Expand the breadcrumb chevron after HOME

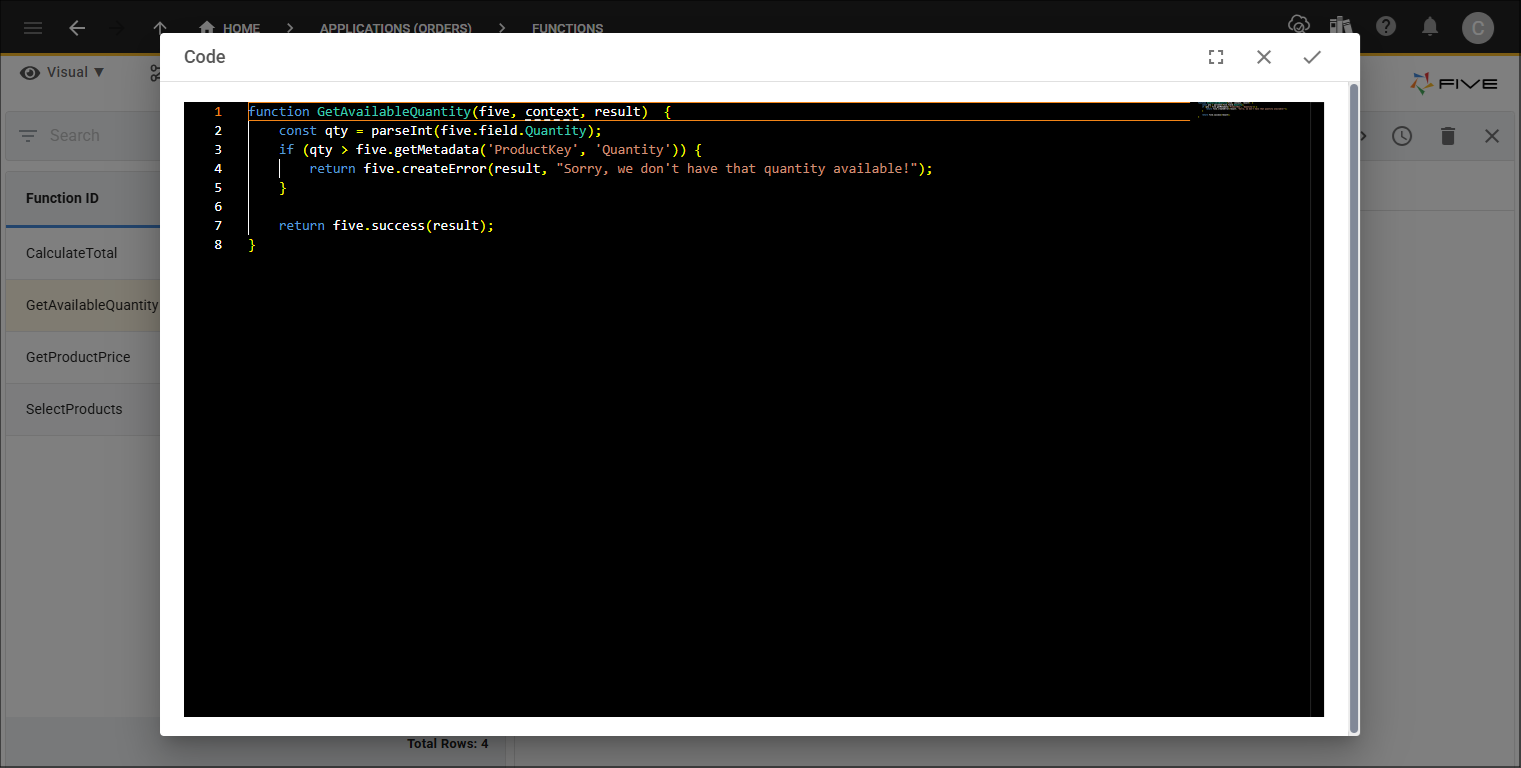[288, 28]
